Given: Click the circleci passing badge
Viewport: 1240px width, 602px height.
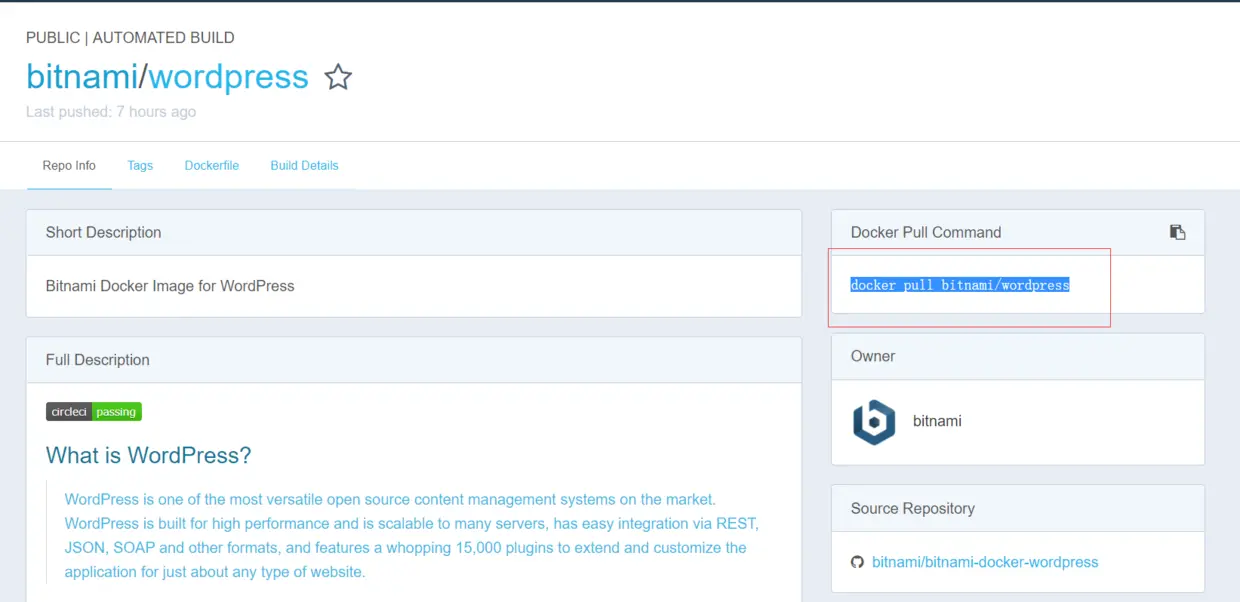Looking at the screenshot, I should [94, 412].
